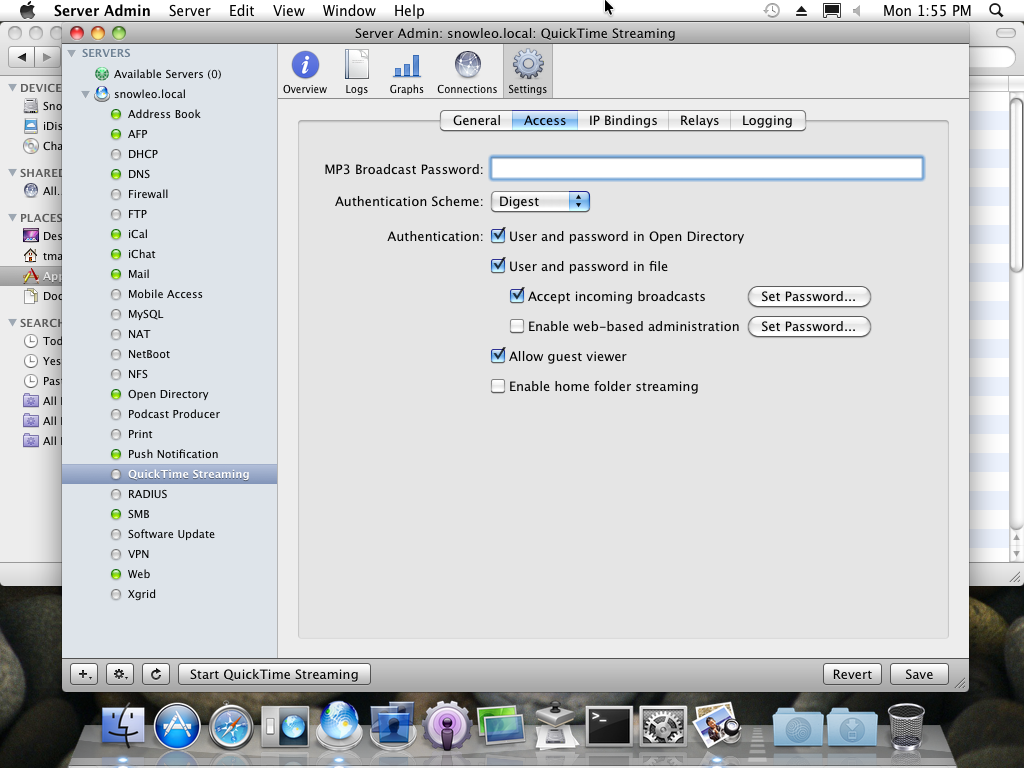Image resolution: width=1024 pixels, height=768 pixels.
Task: Switch to the IP Bindings tab
Action: [623, 120]
